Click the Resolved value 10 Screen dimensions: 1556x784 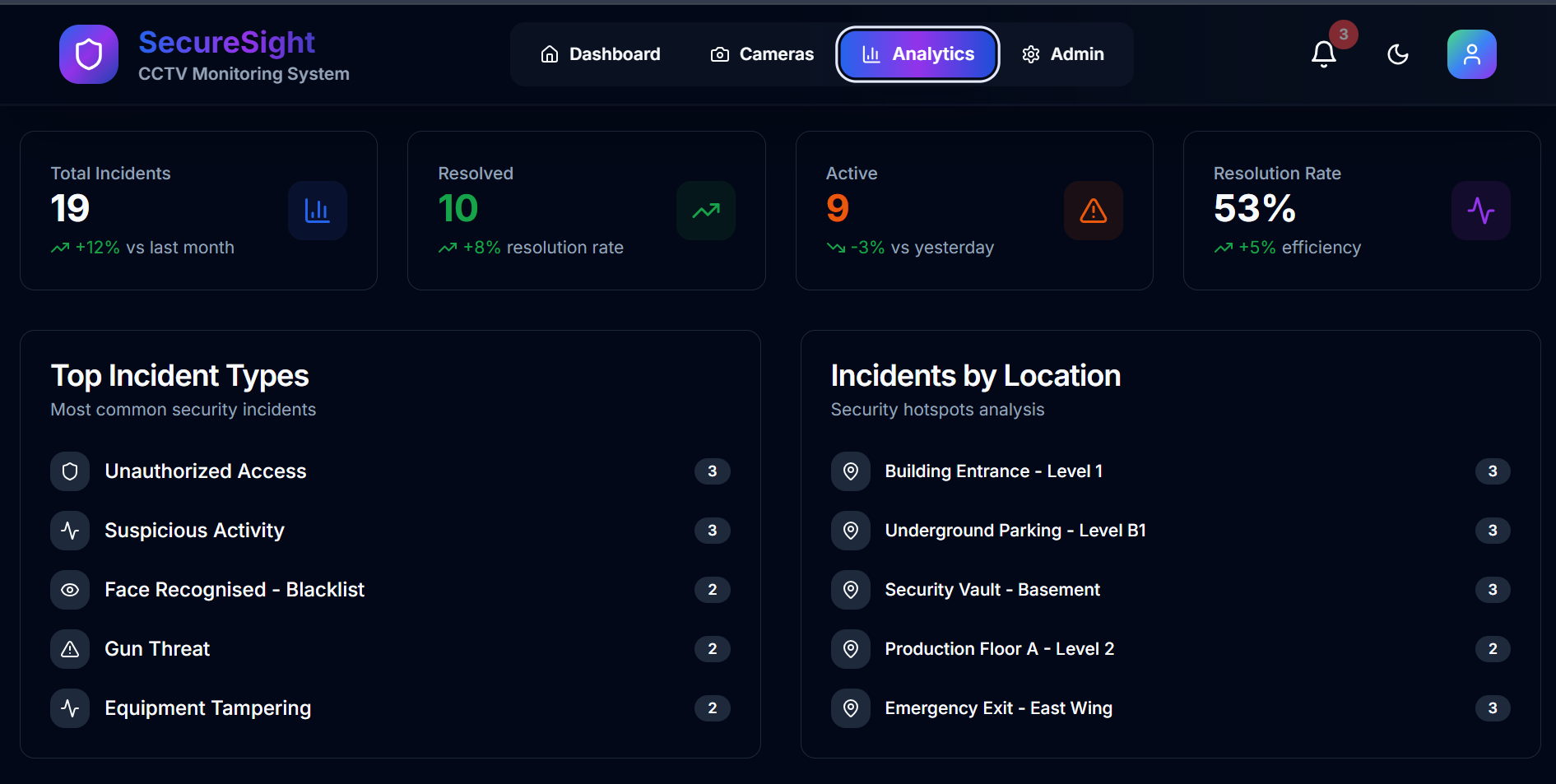click(458, 208)
